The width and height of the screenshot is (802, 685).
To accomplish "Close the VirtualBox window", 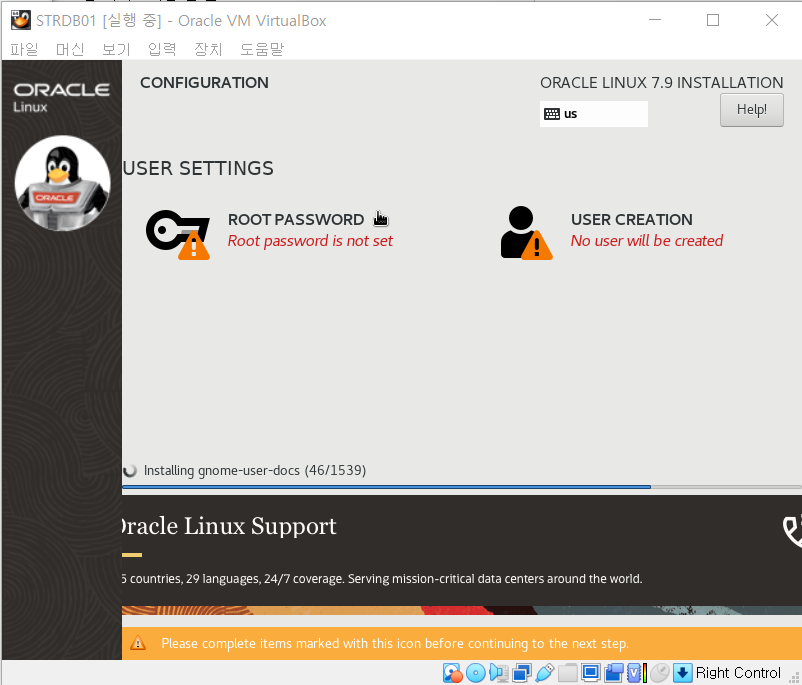I will tap(772, 20).
